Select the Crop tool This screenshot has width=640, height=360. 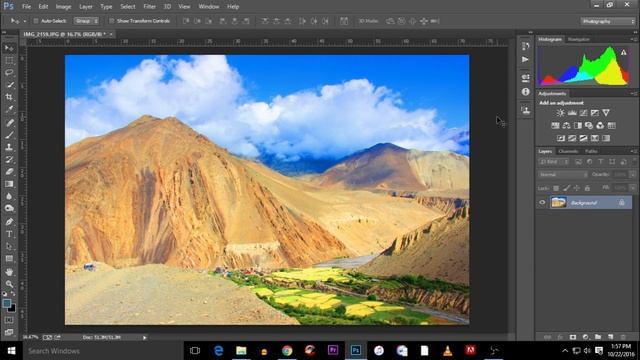(x=9, y=97)
